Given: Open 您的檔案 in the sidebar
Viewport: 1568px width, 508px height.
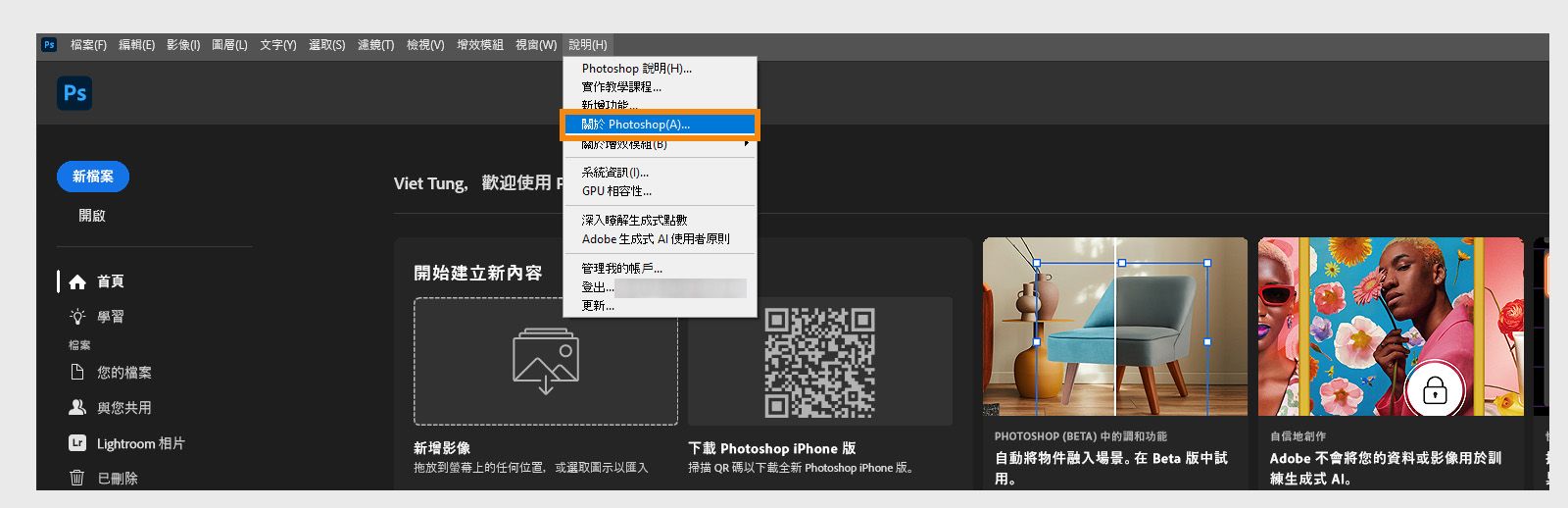Looking at the screenshot, I should [123, 373].
